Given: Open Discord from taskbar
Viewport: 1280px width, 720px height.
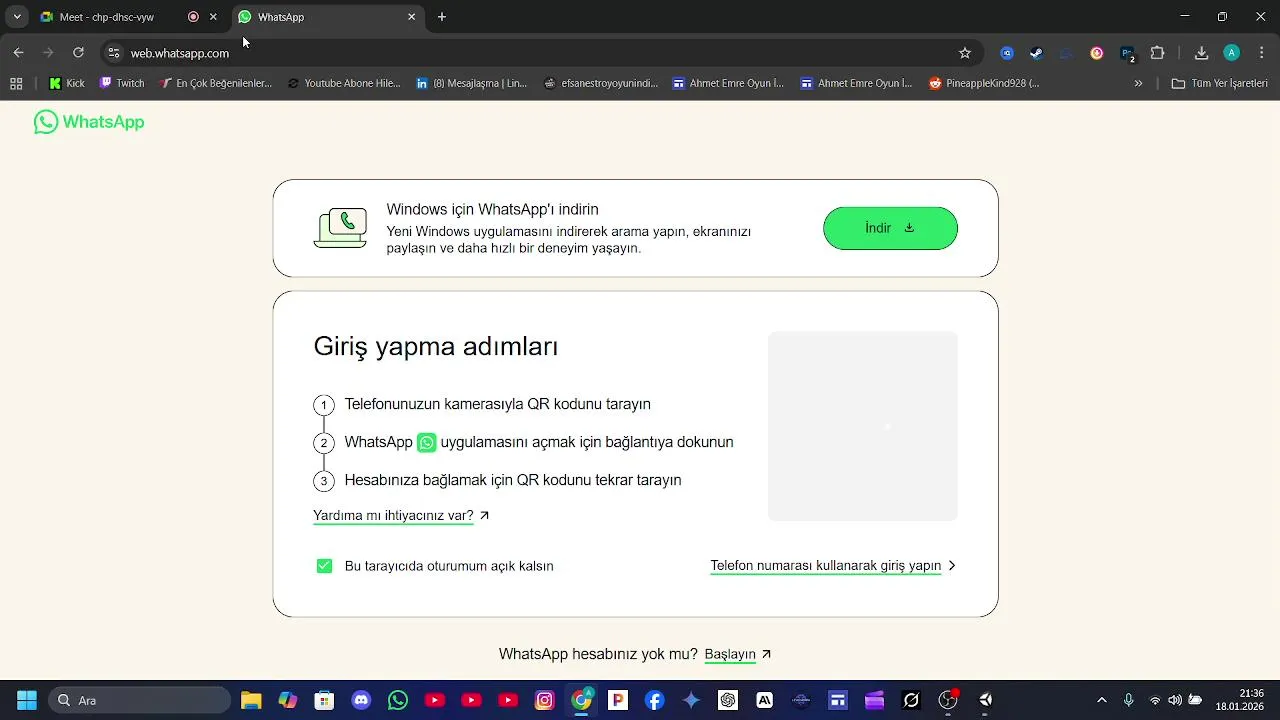Looking at the screenshot, I should (361, 700).
